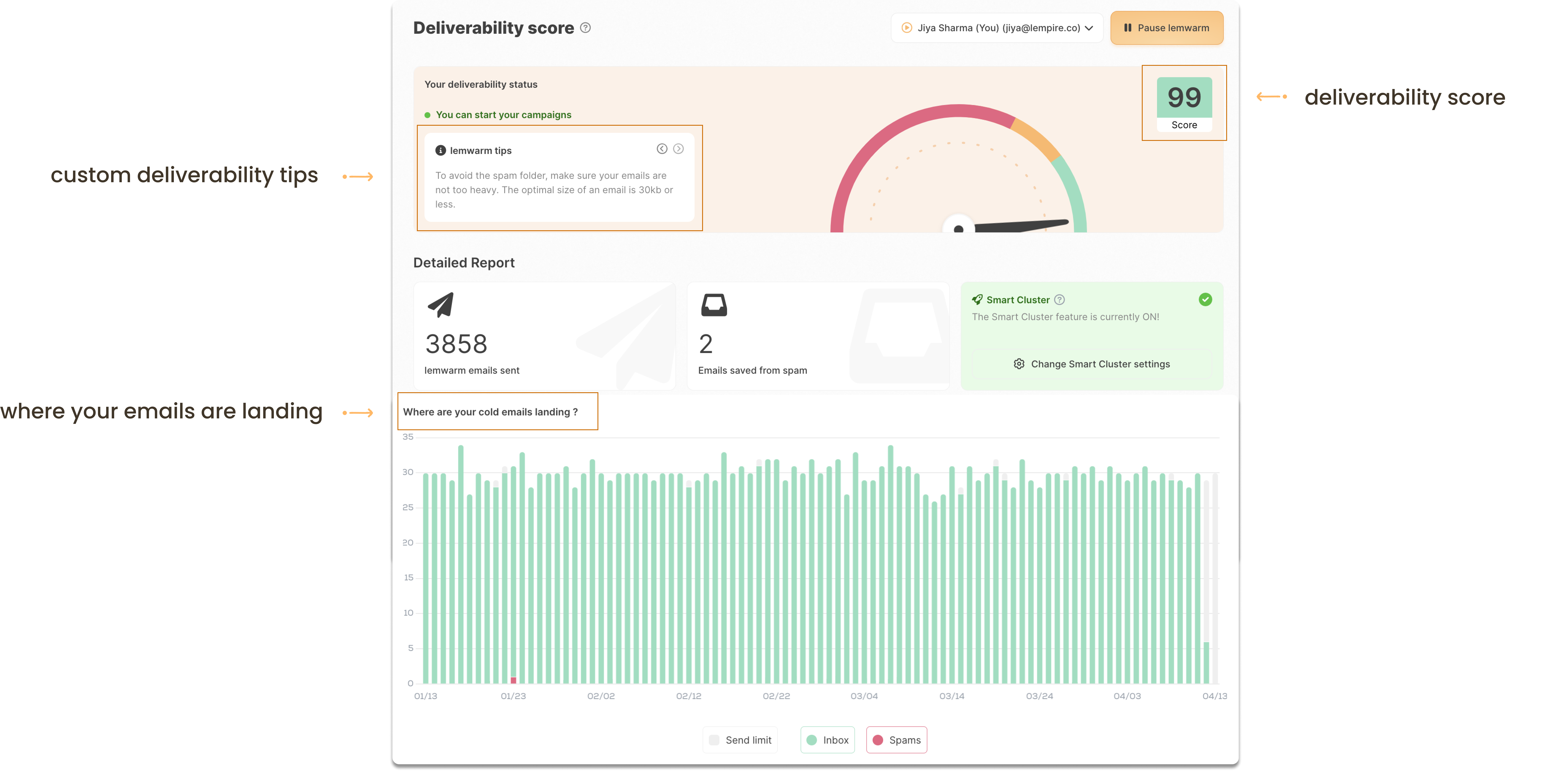Toggle Send limit legend in chart
Image resolution: width=1568 pixels, height=771 pixels.
point(740,740)
